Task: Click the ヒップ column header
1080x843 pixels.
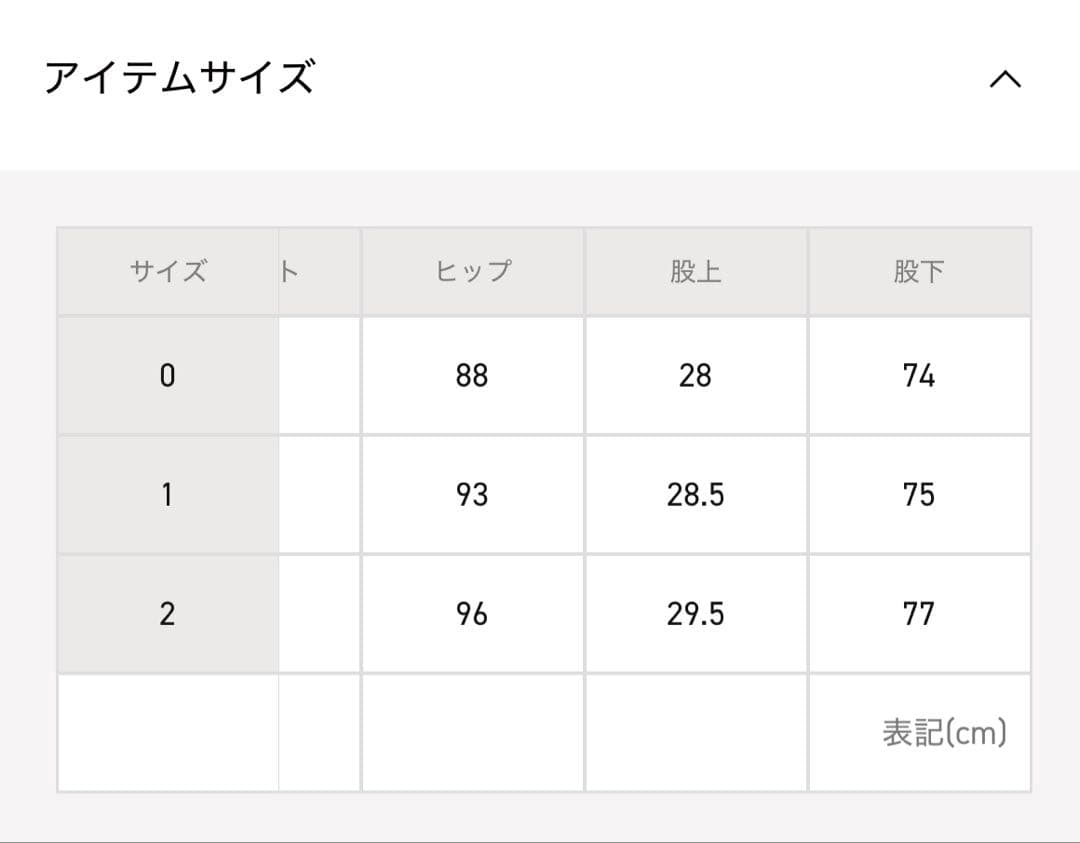Action: [473, 272]
